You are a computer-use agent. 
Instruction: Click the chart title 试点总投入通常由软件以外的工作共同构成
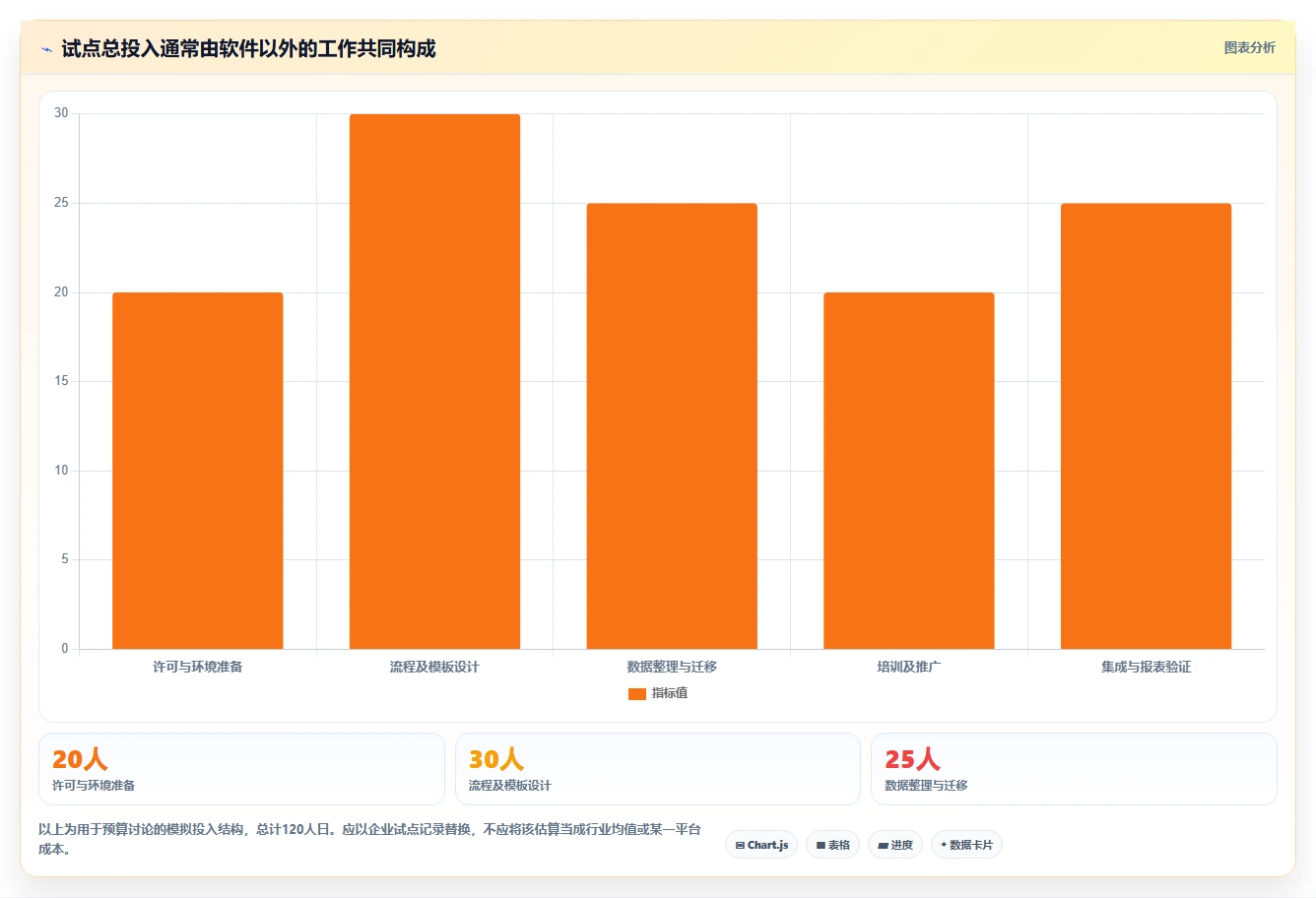tap(248, 48)
